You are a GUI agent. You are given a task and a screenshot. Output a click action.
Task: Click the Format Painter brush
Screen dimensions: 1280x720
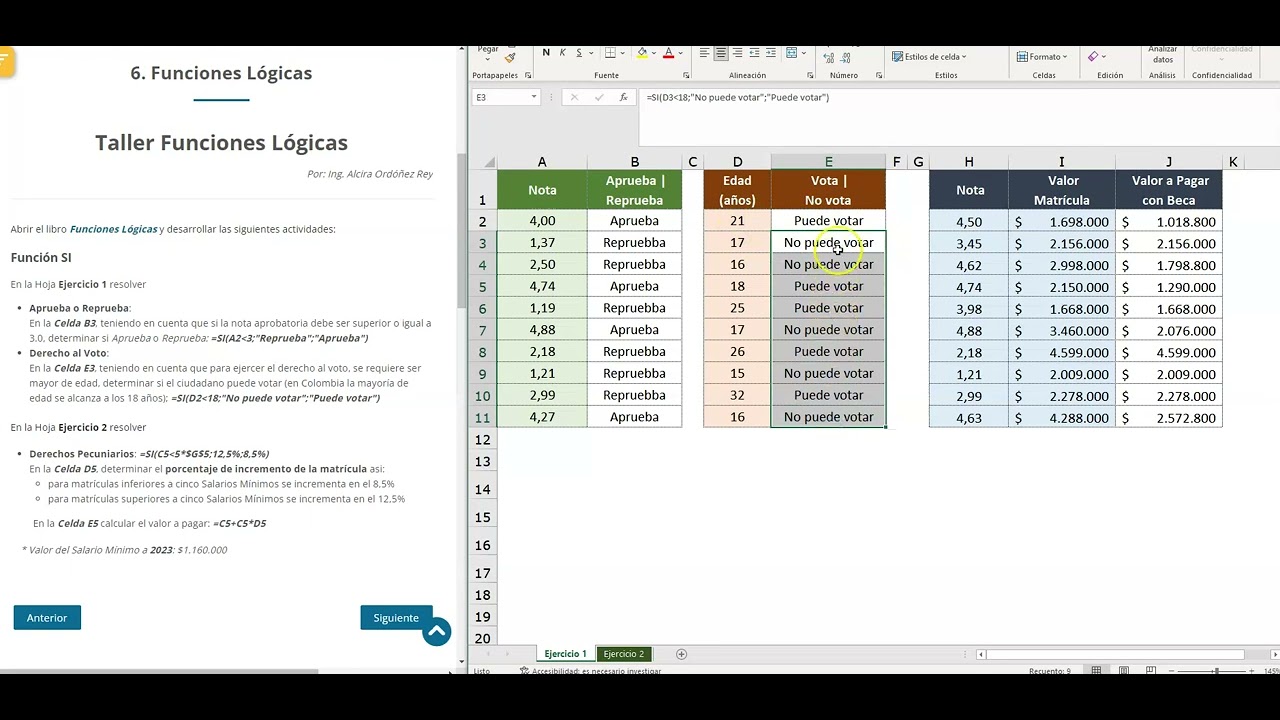(x=510, y=57)
